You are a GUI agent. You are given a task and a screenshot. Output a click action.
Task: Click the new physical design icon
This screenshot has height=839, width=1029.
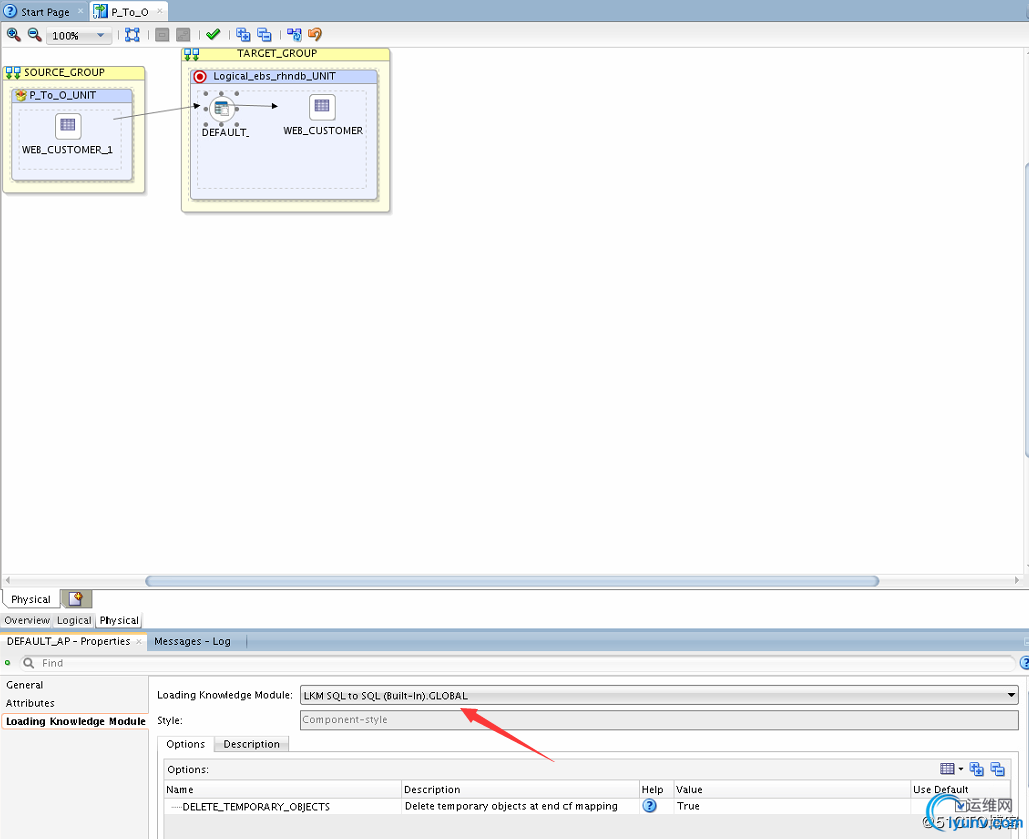point(76,599)
